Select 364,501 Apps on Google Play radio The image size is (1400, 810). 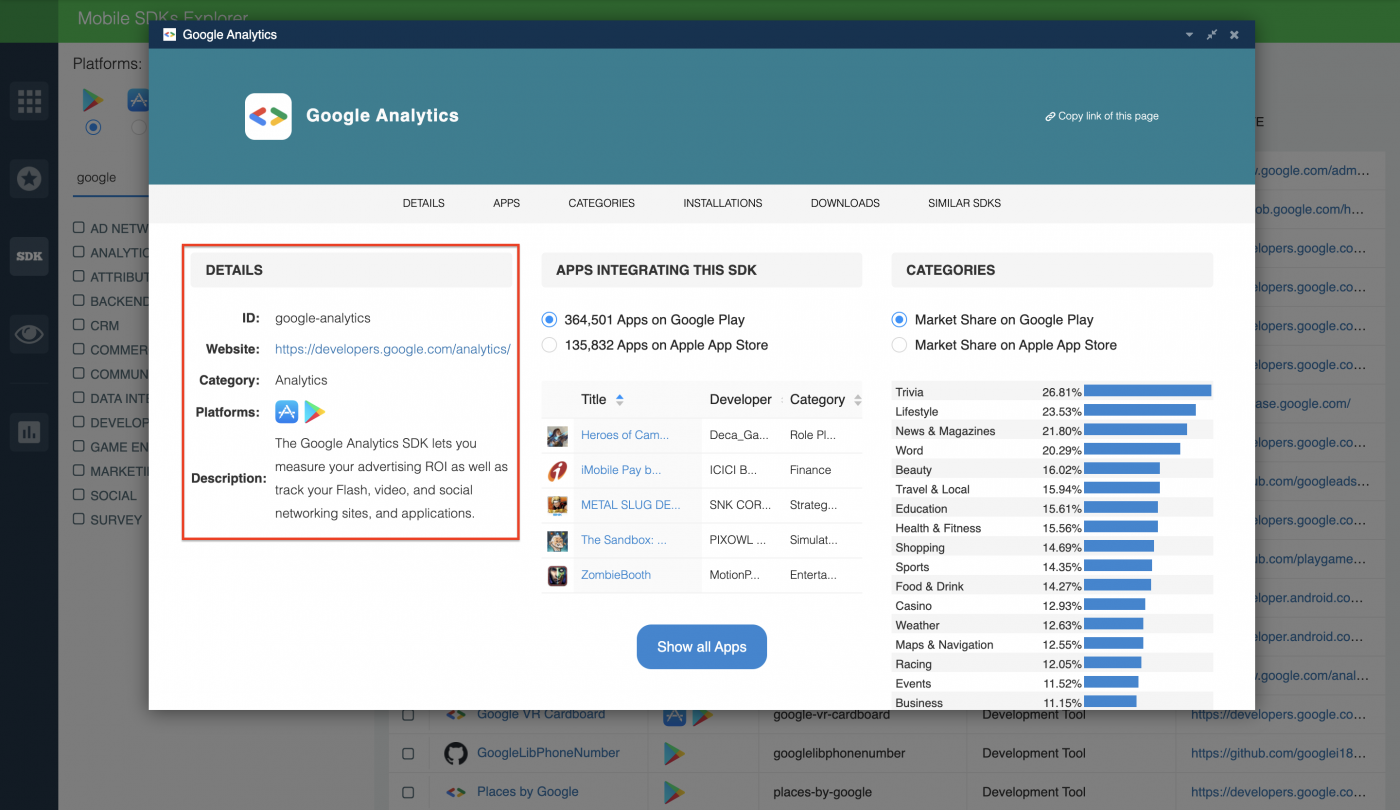point(549,320)
